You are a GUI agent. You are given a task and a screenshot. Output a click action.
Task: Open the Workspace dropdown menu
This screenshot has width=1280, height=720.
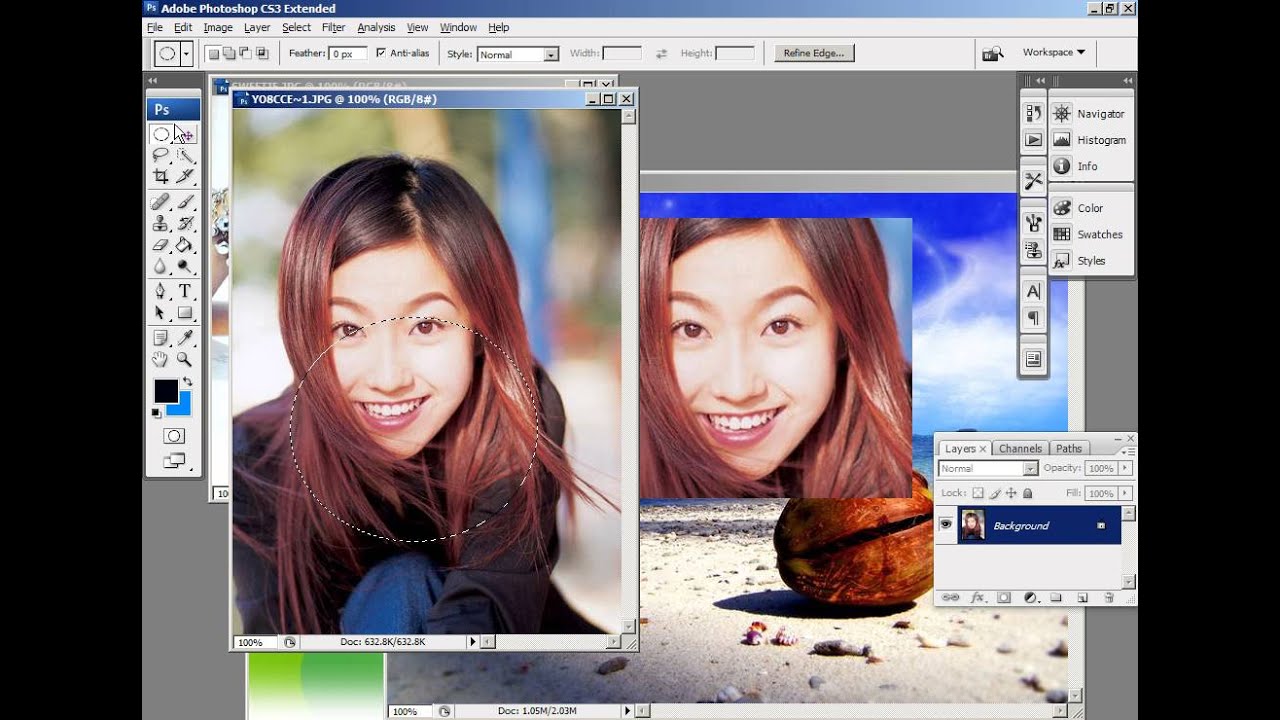pyautogui.click(x=1053, y=52)
